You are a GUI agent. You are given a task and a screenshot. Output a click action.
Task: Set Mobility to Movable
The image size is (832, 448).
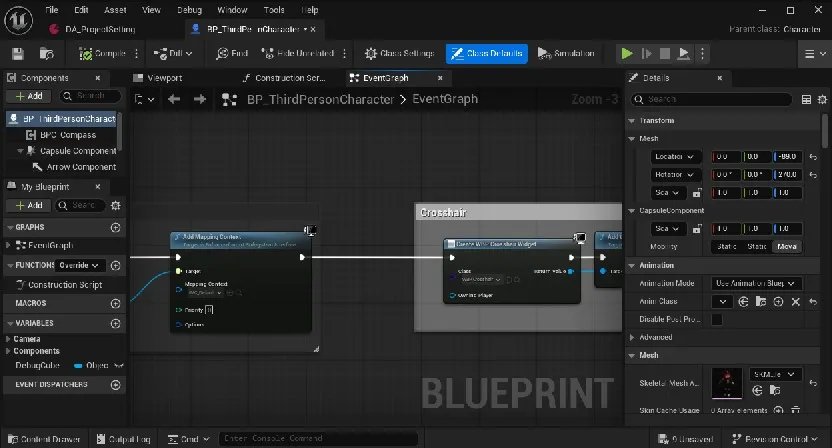click(787, 246)
